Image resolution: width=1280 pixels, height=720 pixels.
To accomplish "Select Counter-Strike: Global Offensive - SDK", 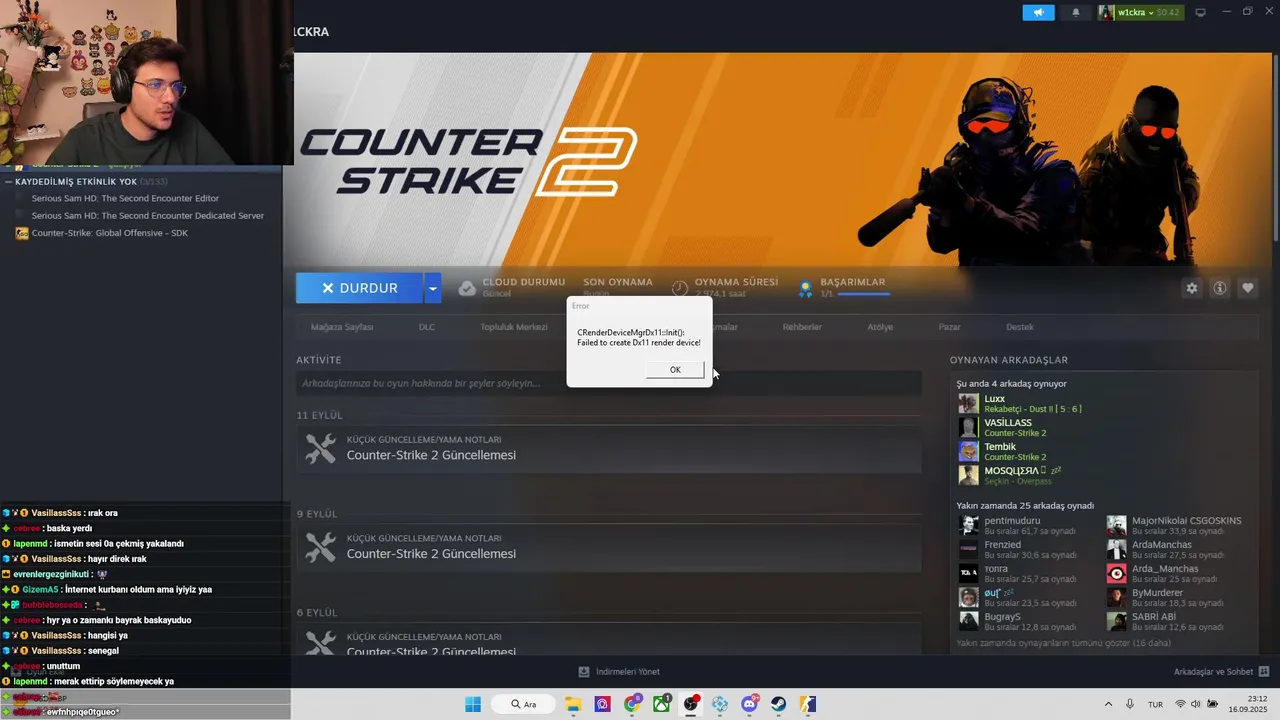I will 110,233.
